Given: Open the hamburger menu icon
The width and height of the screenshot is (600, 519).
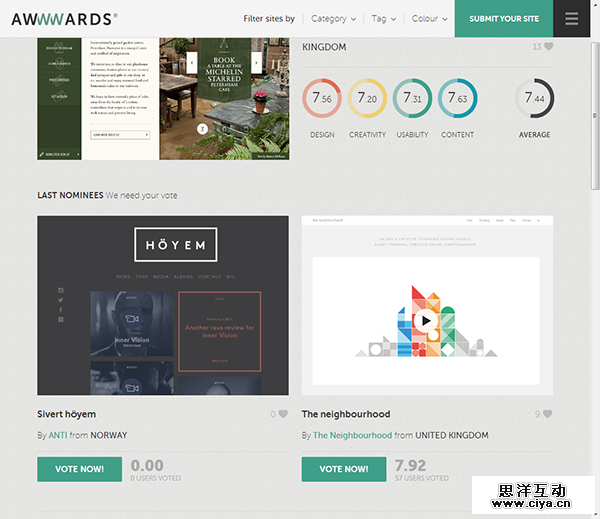Looking at the screenshot, I should 572,18.
